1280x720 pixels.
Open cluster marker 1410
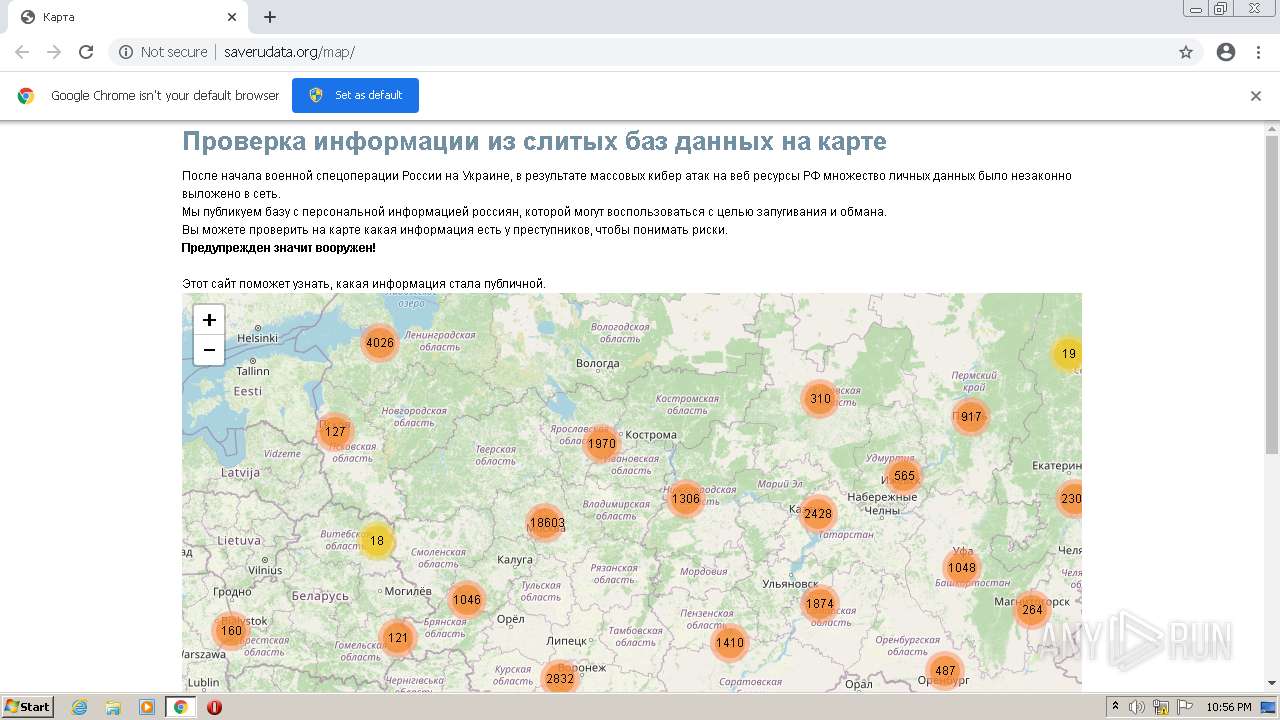click(730, 643)
